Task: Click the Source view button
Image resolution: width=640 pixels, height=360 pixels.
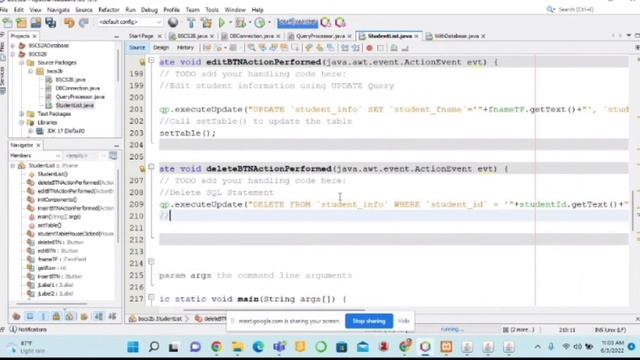Action: point(137,48)
